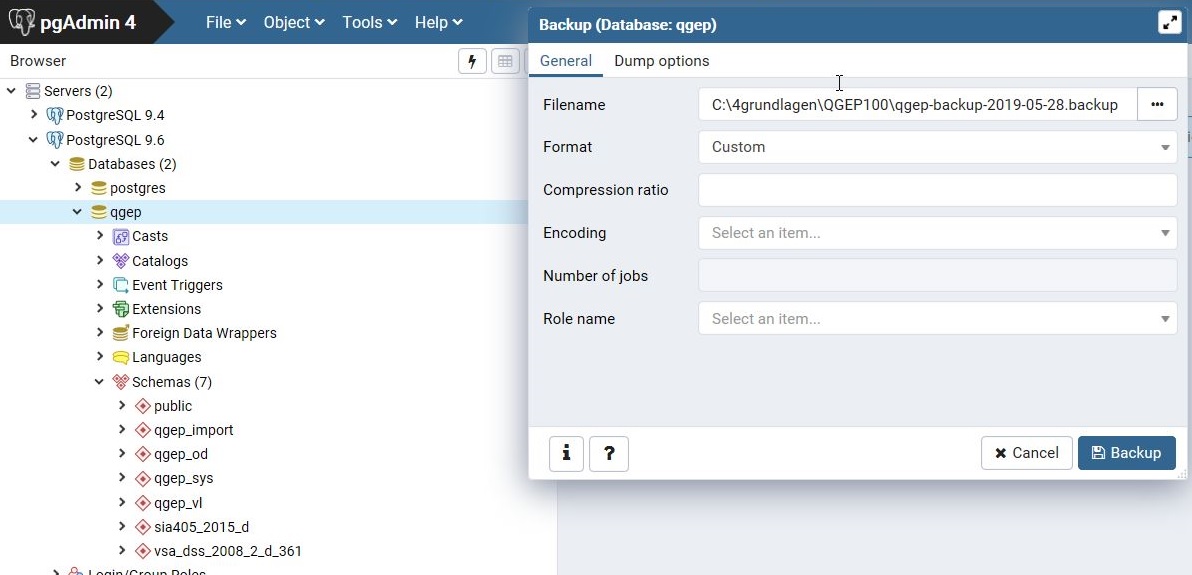Click the help question mark button
This screenshot has height=575, width=1192.
click(x=609, y=453)
